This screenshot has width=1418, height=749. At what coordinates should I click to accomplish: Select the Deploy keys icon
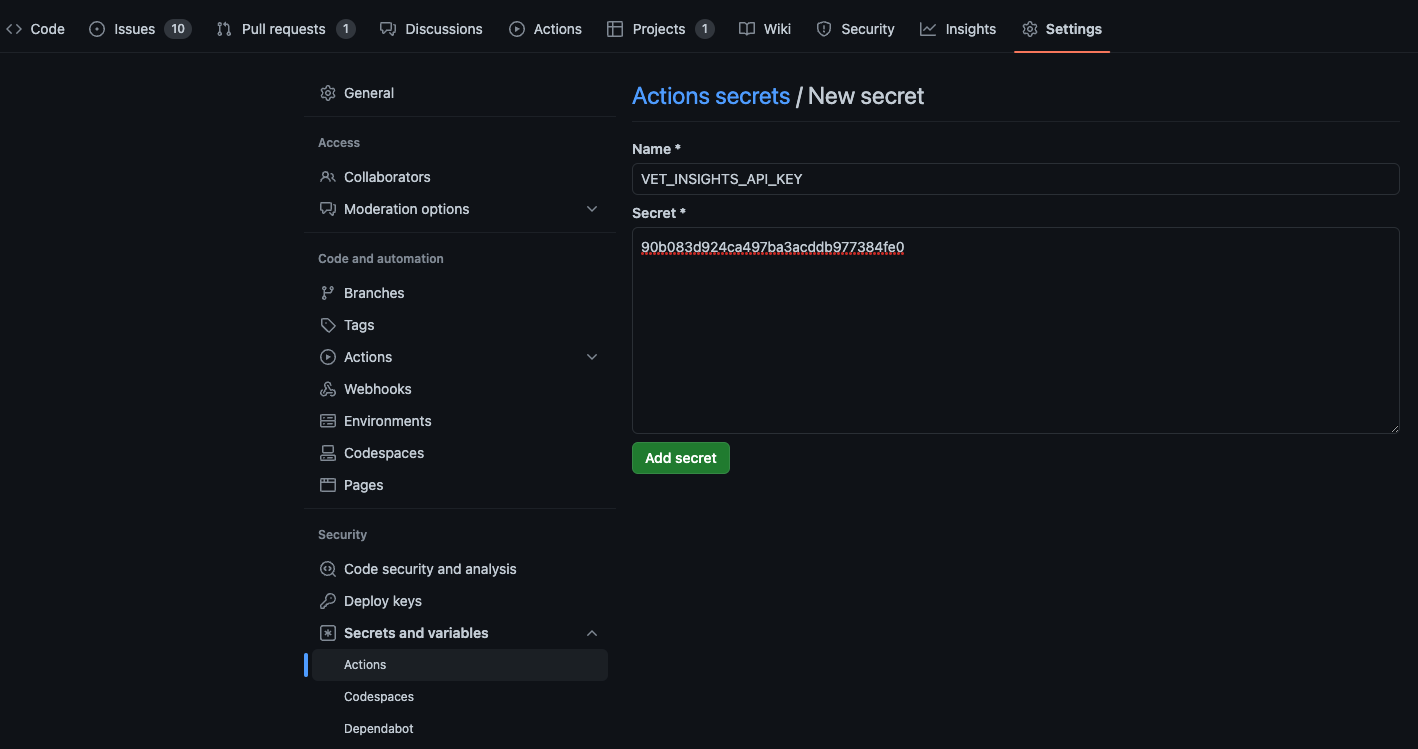[327, 600]
